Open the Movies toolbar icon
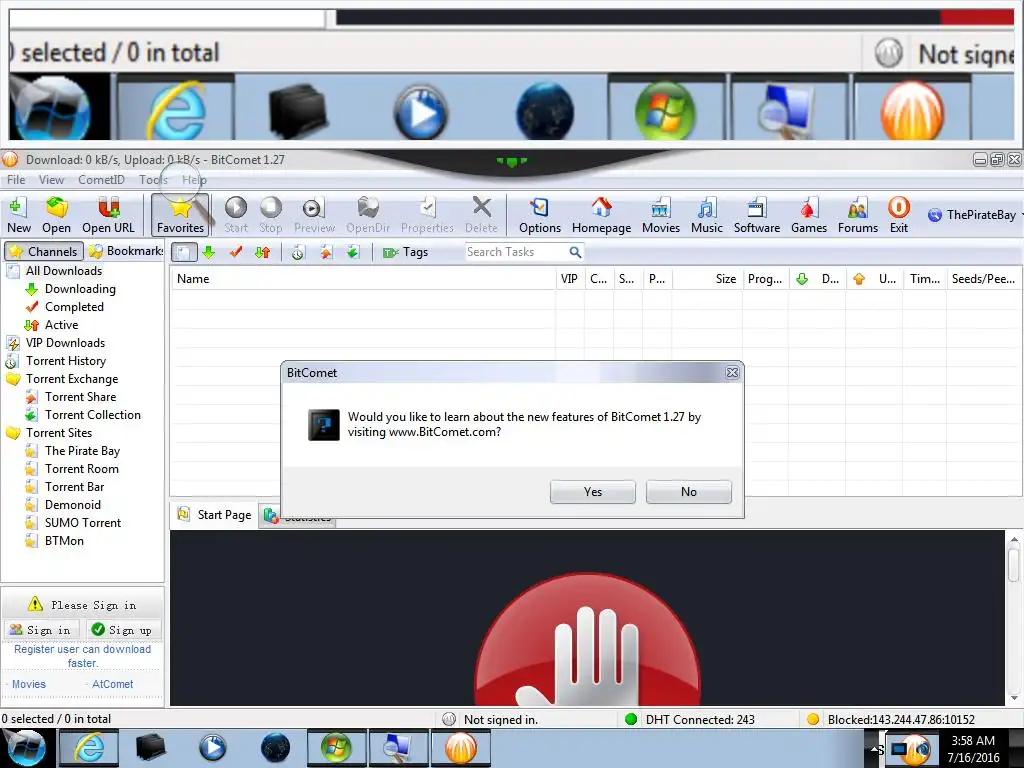1024x768 pixels. tap(661, 215)
